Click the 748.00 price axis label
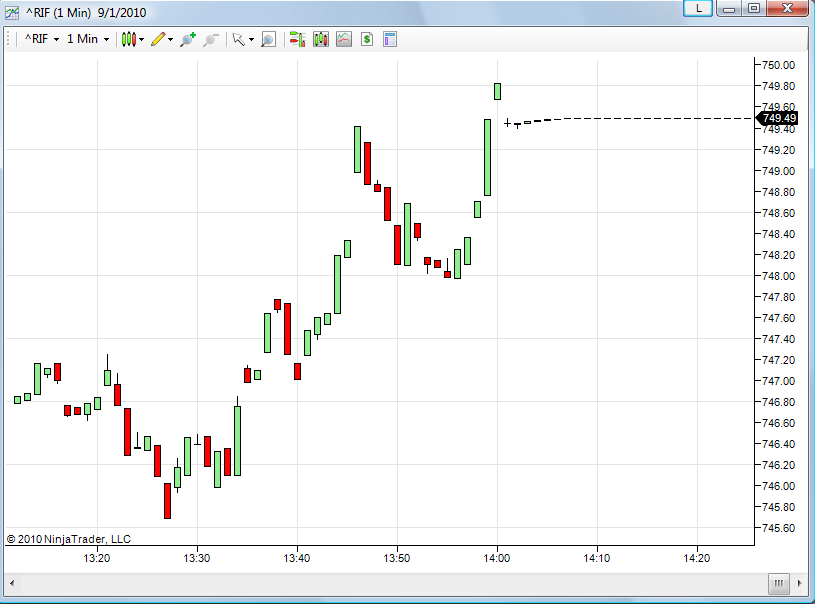 pos(778,276)
